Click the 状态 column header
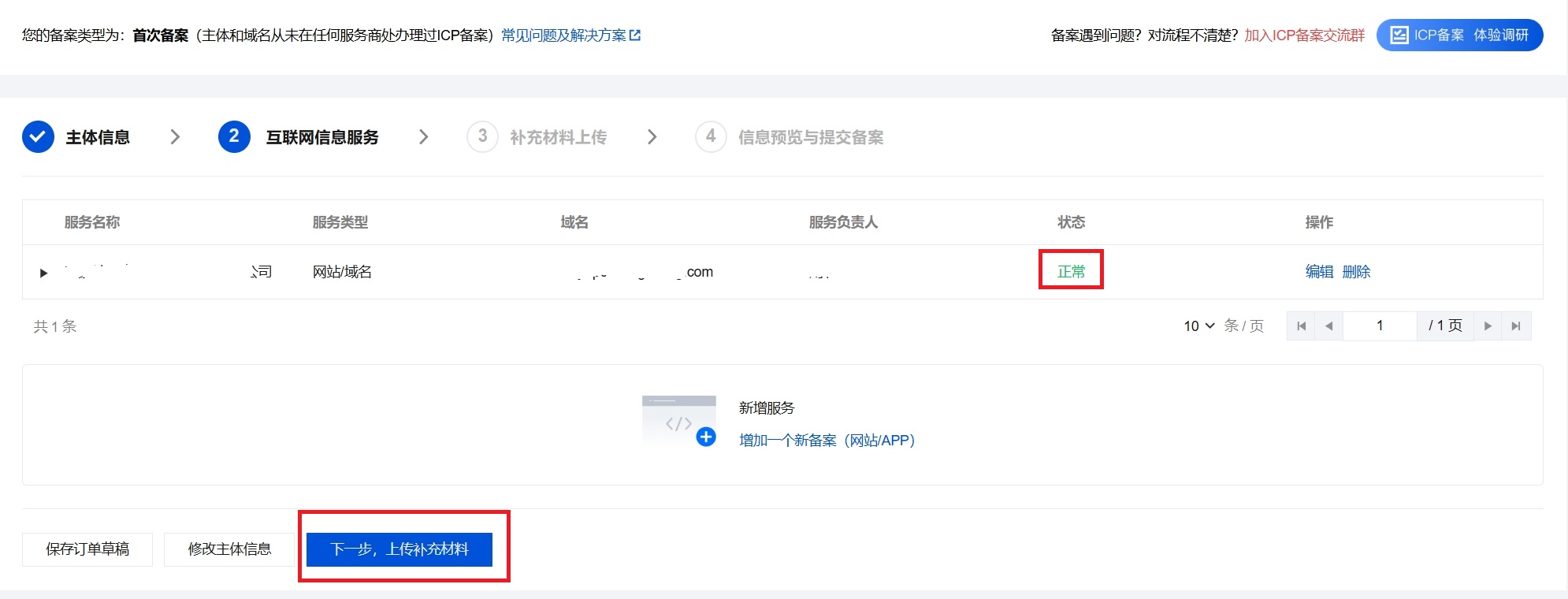The image size is (1568, 599). (1071, 222)
